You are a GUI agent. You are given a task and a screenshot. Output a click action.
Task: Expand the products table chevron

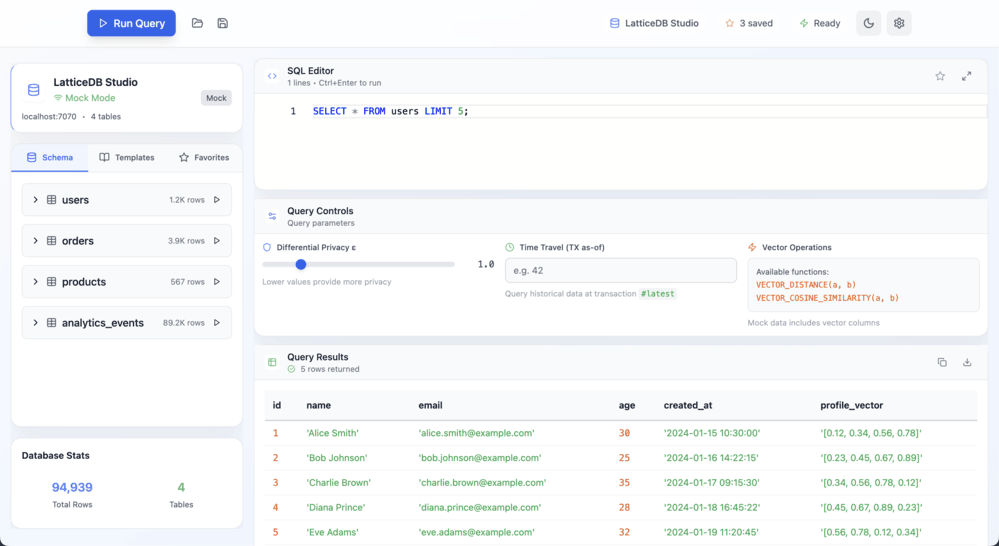point(36,282)
